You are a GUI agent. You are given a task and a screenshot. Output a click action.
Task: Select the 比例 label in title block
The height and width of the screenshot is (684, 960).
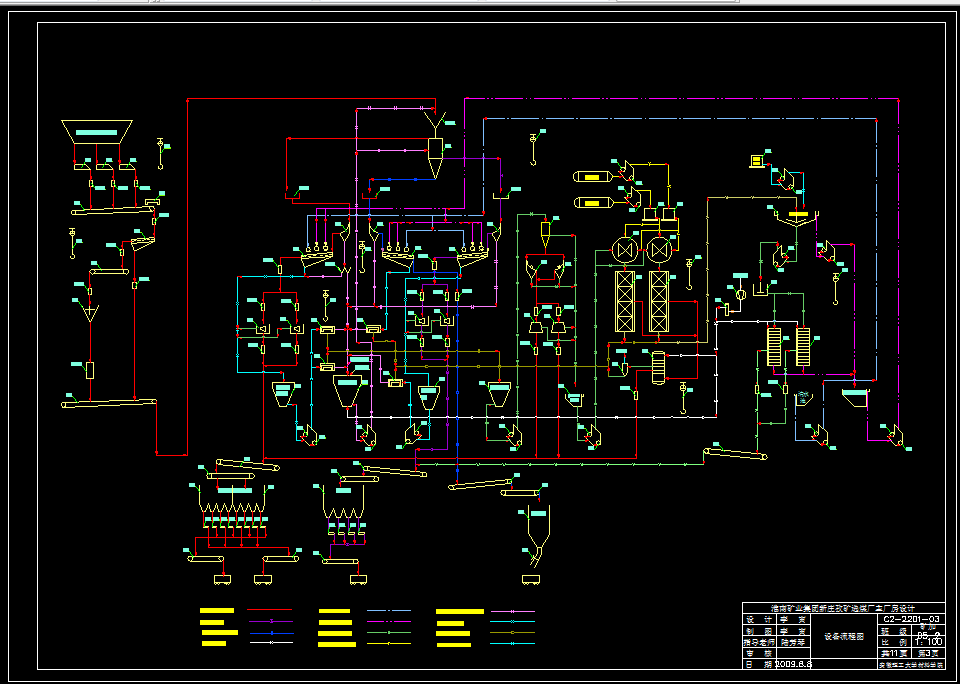click(894, 642)
